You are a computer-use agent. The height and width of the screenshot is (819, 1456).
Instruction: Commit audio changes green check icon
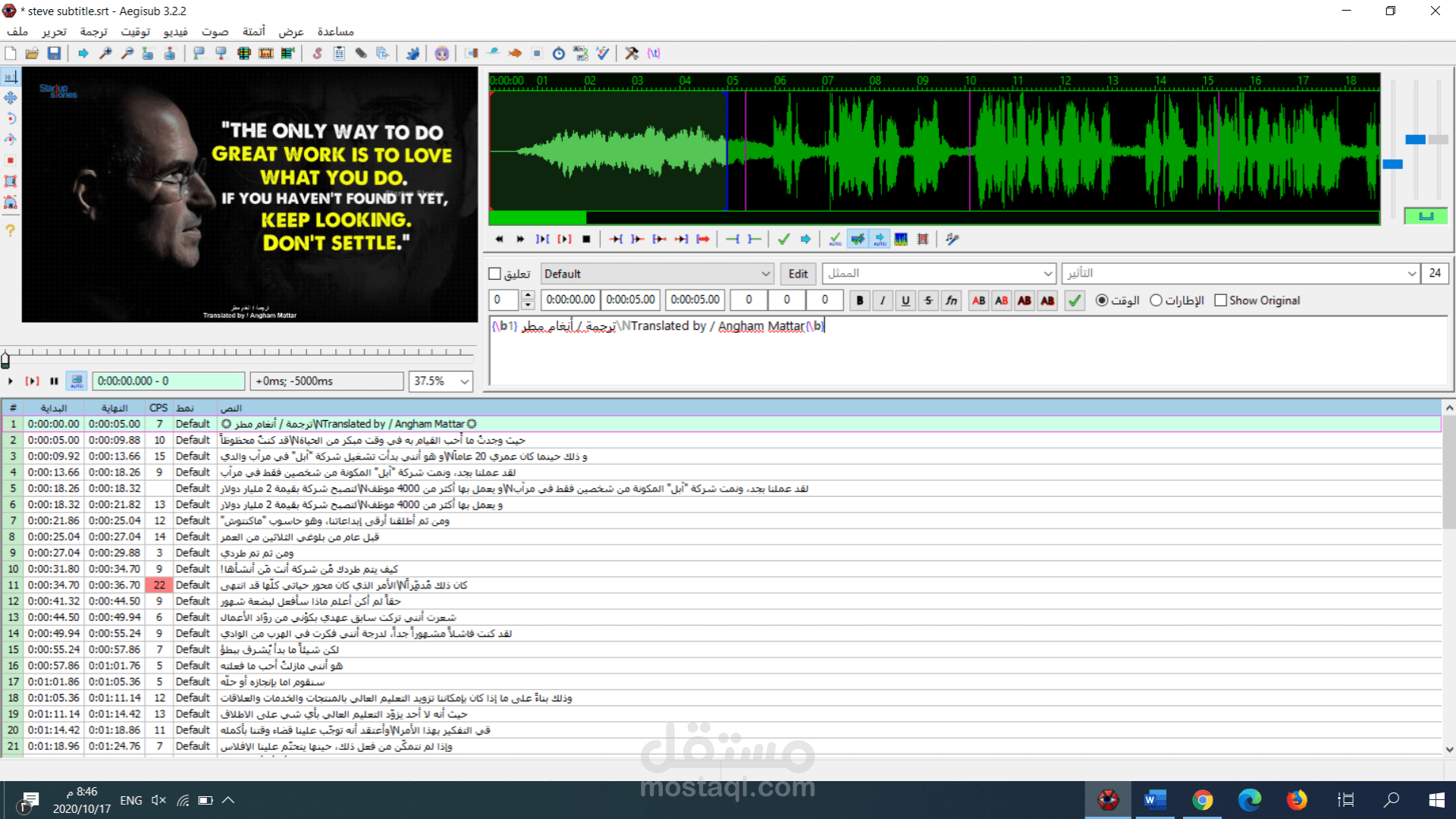[x=784, y=239]
